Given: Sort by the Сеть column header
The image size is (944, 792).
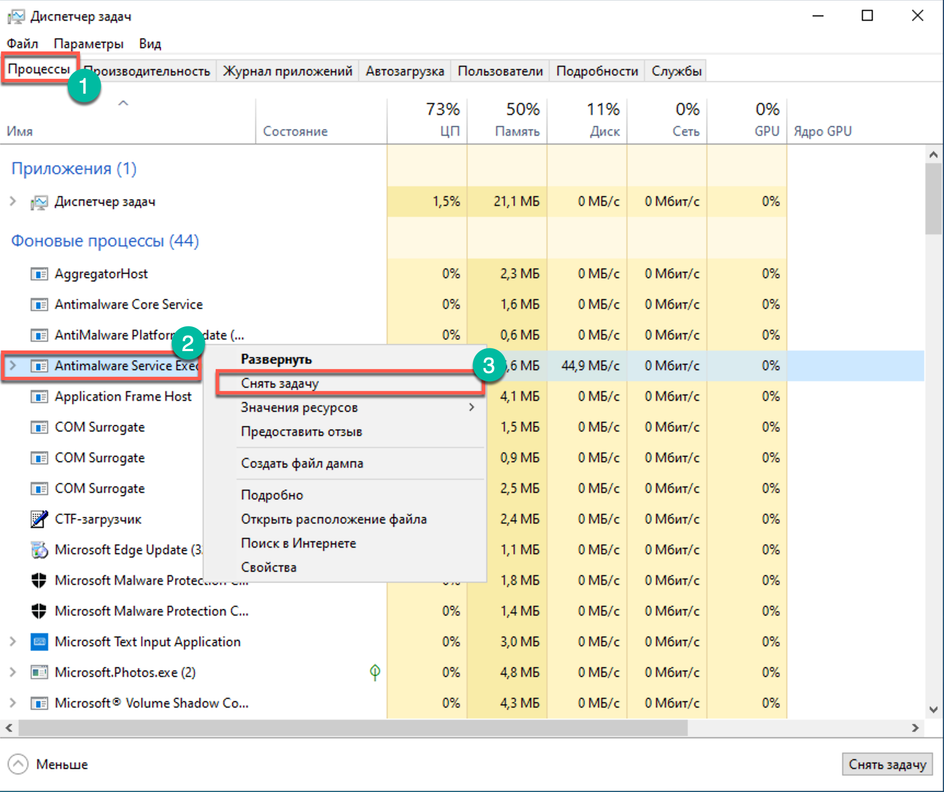Looking at the screenshot, I should (x=668, y=121).
